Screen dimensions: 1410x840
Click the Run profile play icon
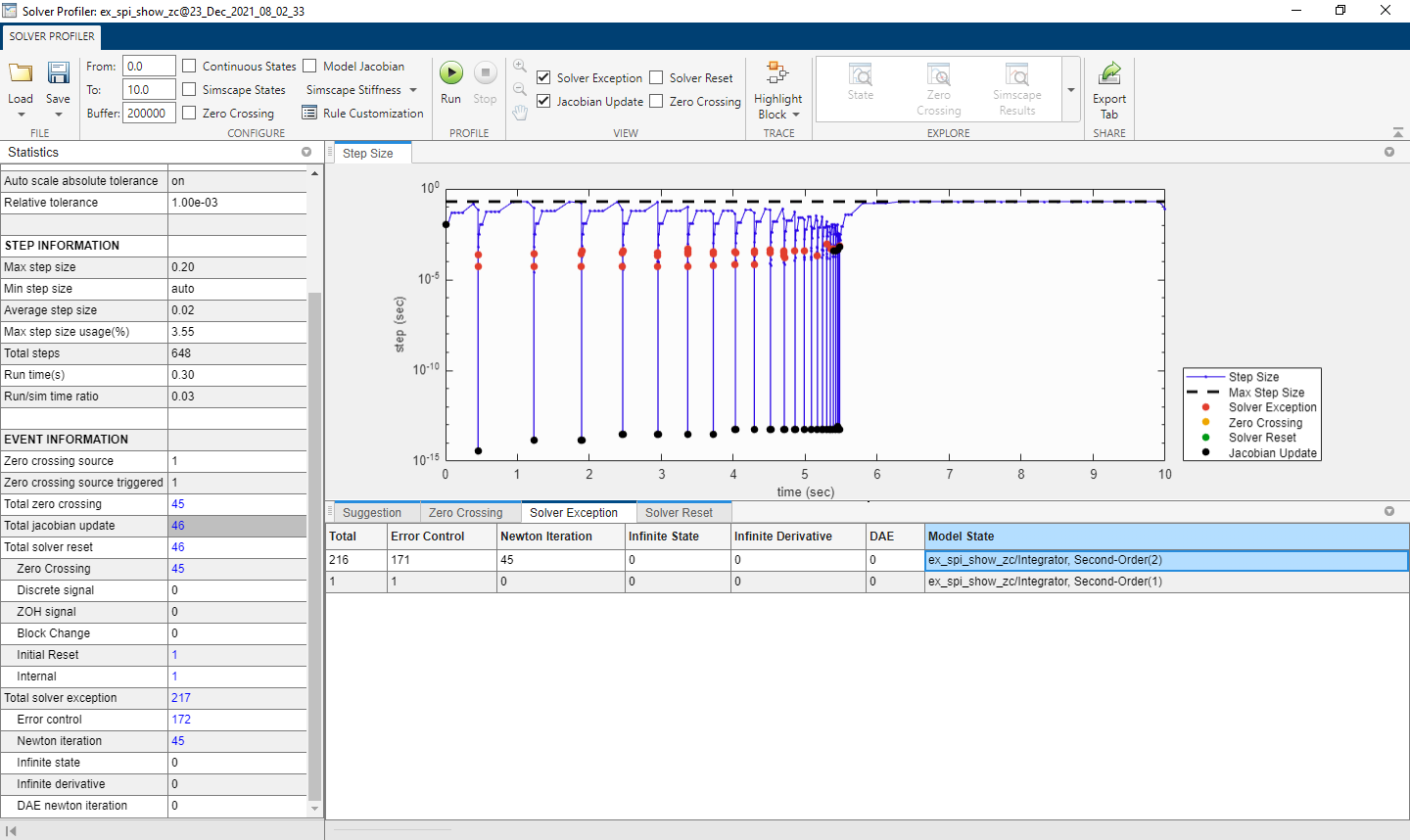[x=450, y=73]
